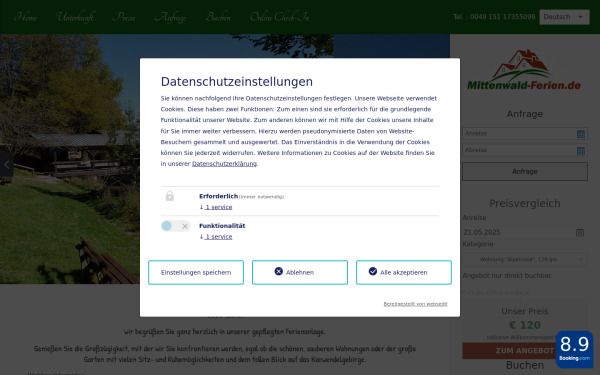This screenshot has width=600, height=375.
Task: Open the calendar icon in Anreise field
Action: pos(580,134)
